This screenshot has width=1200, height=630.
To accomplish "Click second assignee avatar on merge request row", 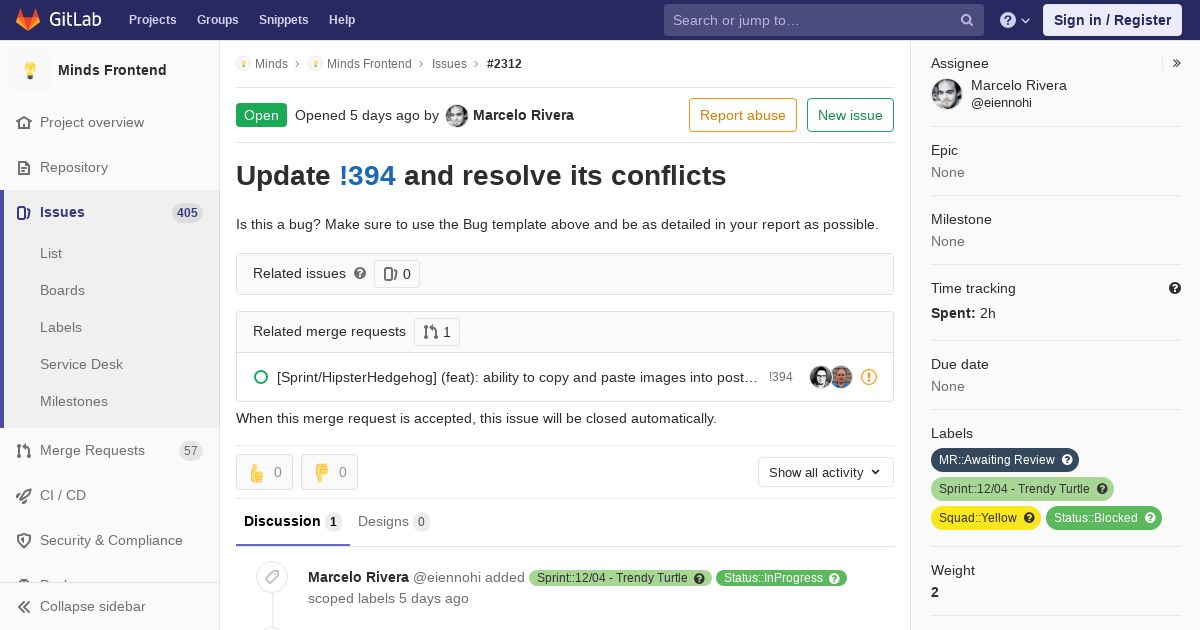I will point(842,377).
